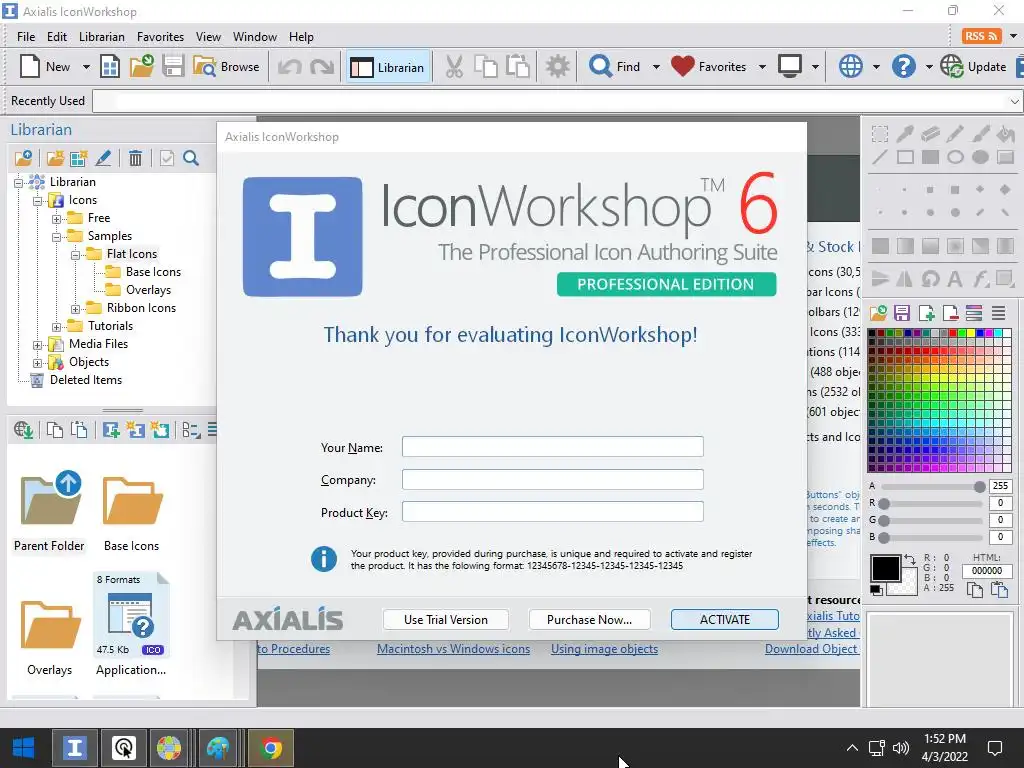
Task: Select the Application ICO file thumbnail
Action: pos(131,624)
